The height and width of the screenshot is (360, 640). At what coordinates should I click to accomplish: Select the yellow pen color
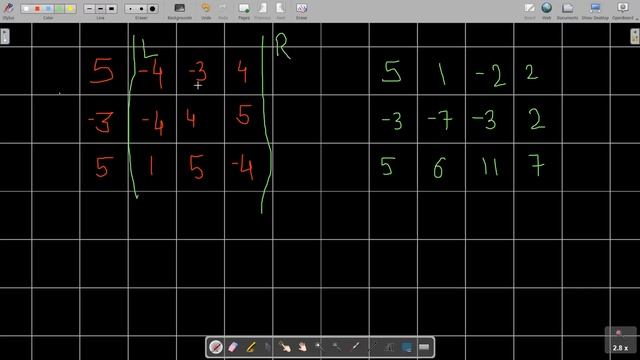coord(70,9)
